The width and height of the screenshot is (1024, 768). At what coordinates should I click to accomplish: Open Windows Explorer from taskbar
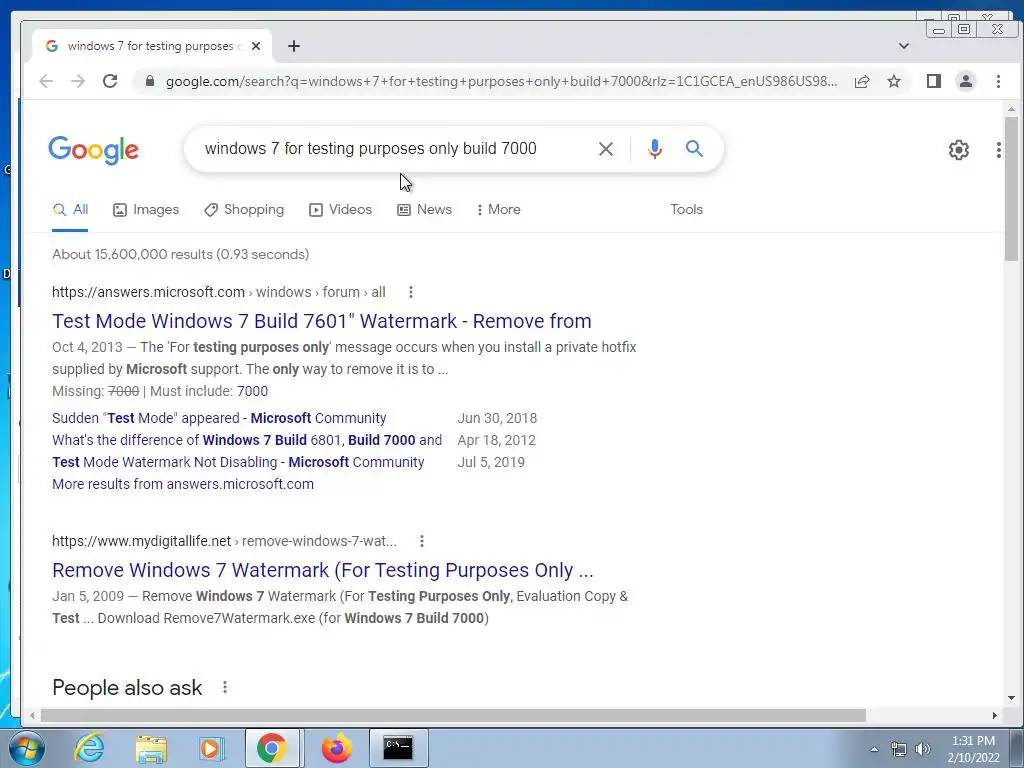151,748
